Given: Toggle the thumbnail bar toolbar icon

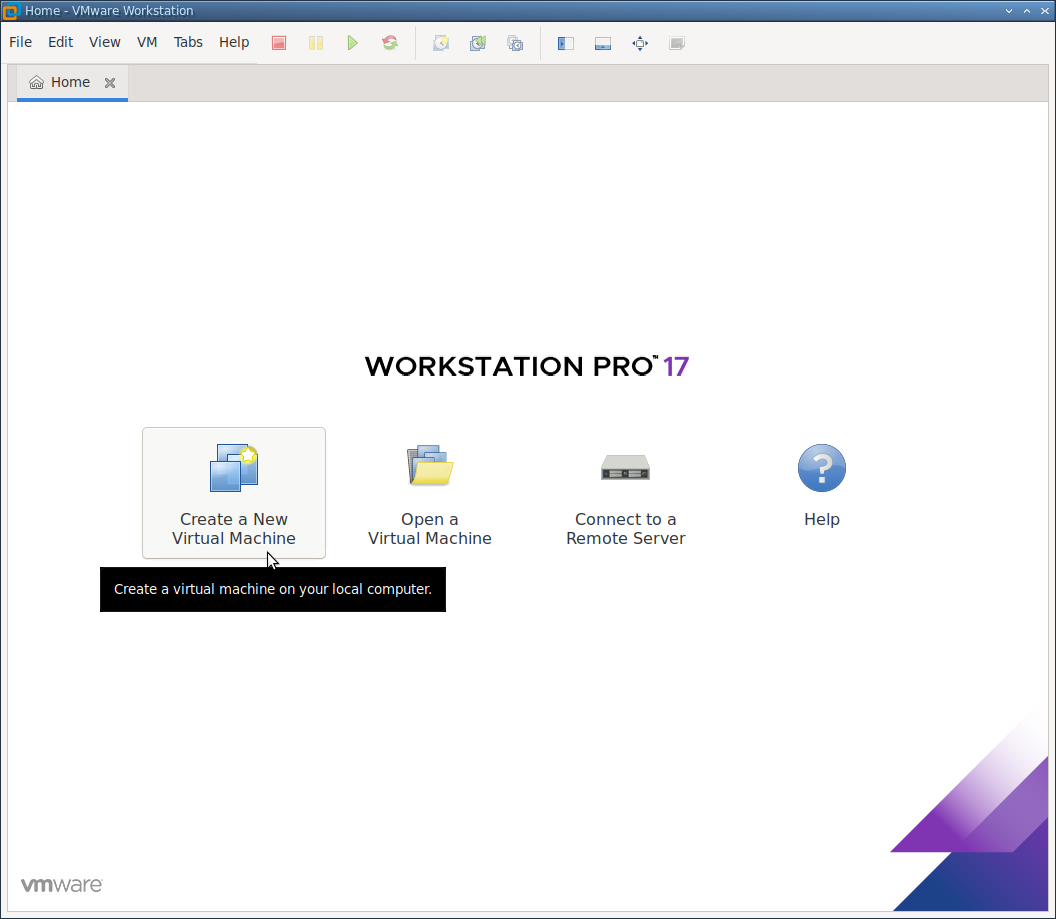Looking at the screenshot, I should tap(603, 43).
